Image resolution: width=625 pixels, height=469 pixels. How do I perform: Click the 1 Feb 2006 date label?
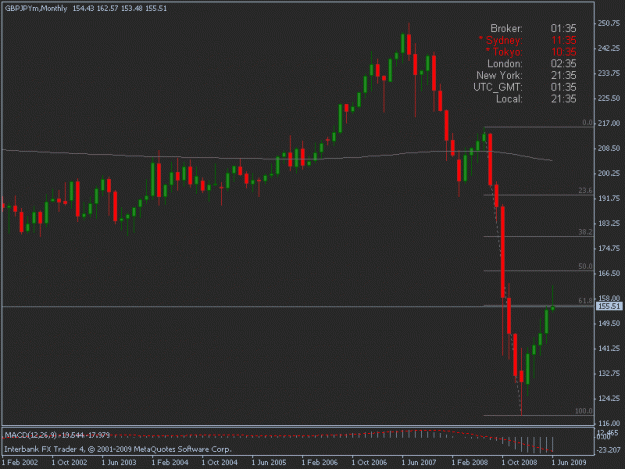point(320,462)
